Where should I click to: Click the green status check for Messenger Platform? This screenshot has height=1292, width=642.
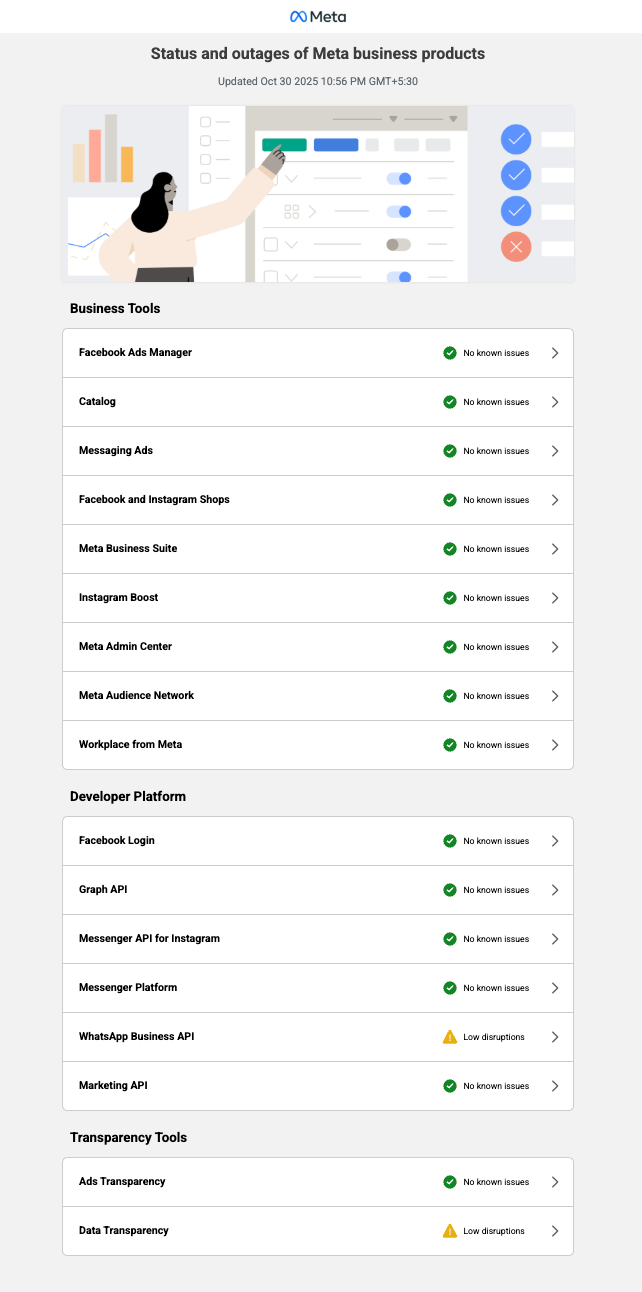click(450, 988)
